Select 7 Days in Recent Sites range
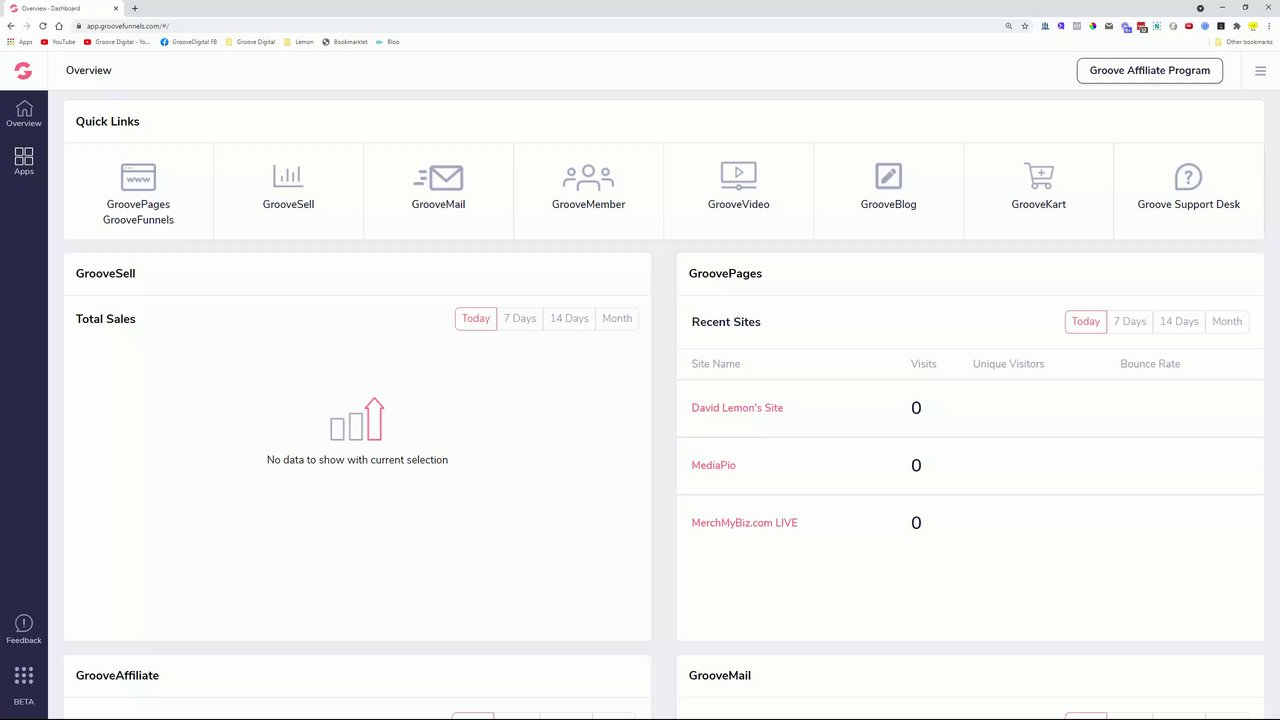 1130,322
